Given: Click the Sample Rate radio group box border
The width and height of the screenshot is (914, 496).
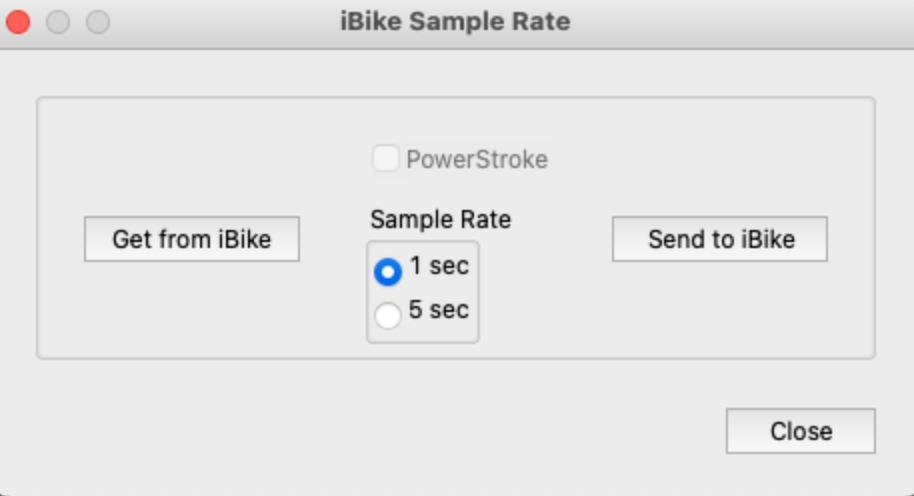Looking at the screenshot, I should click(x=368, y=292).
